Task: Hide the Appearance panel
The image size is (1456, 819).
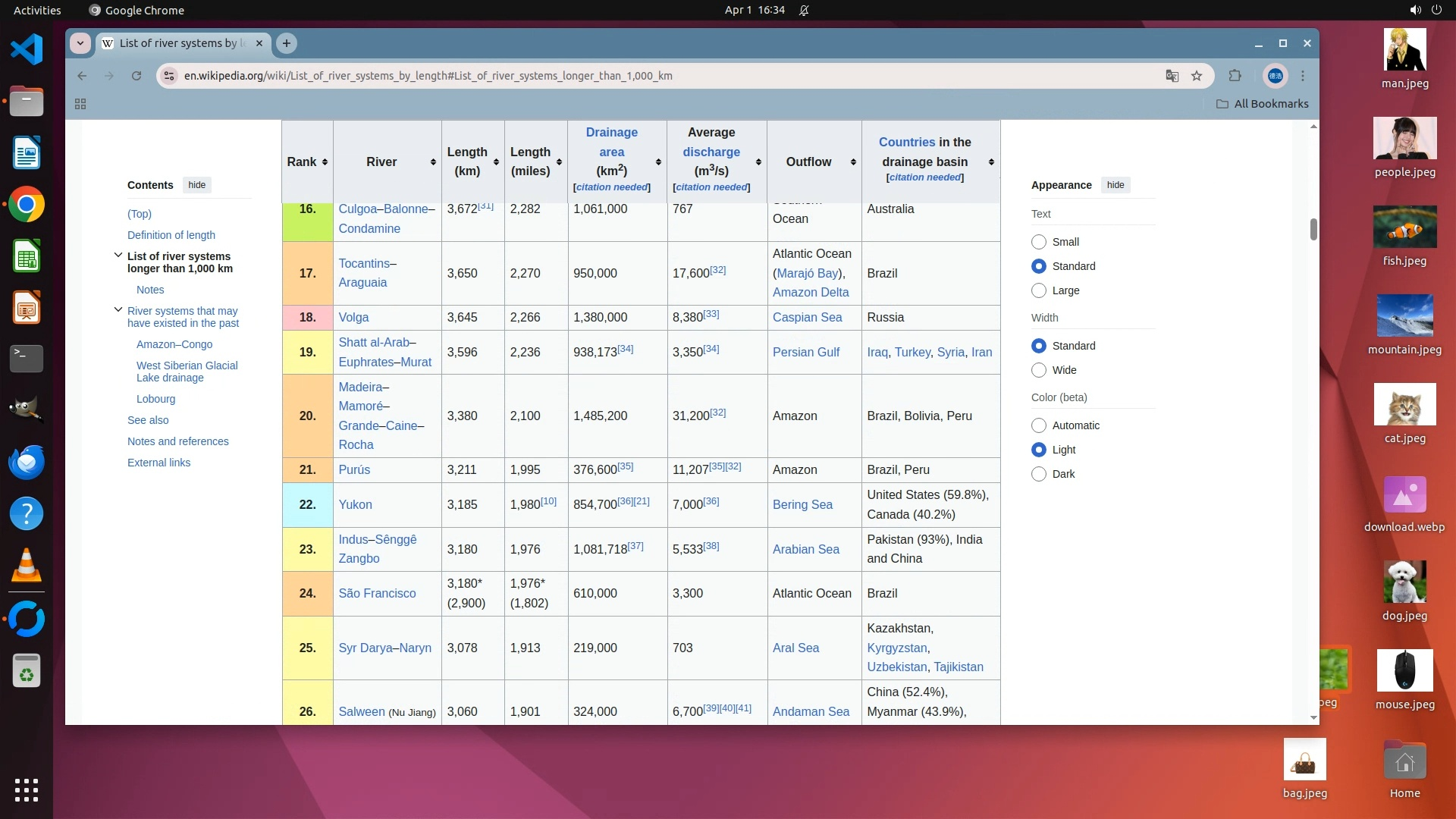Action: [1115, 185]
